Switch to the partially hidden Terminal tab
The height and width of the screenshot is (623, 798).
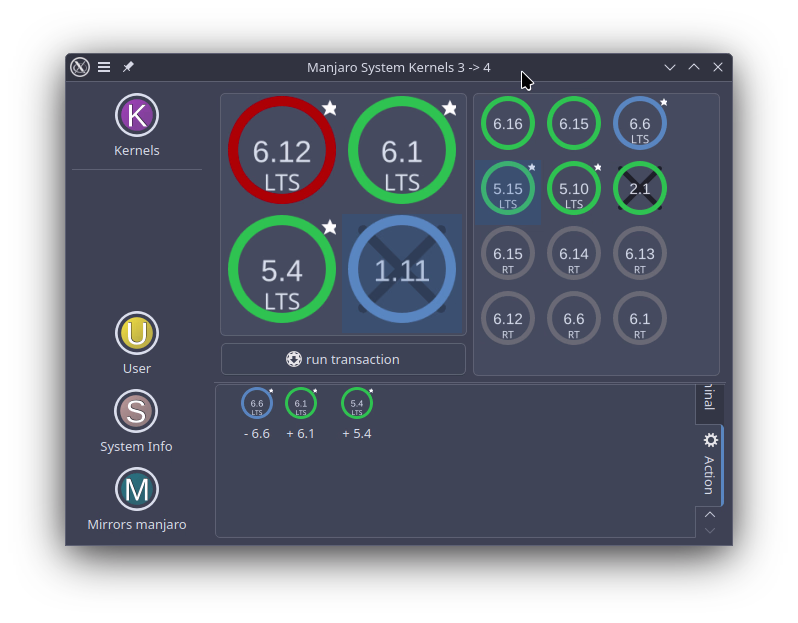point(709,404)
